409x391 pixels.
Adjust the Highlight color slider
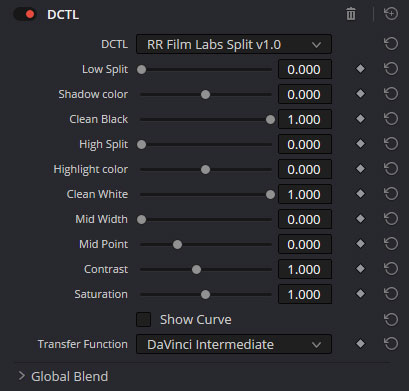205,170
